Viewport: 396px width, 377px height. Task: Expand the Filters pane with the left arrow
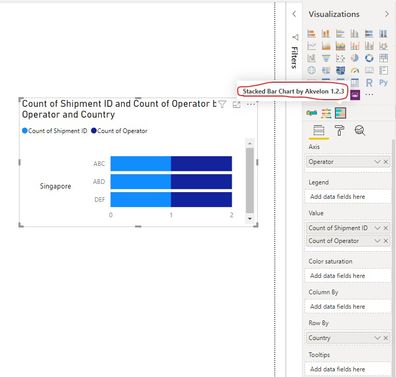(294, 14)
